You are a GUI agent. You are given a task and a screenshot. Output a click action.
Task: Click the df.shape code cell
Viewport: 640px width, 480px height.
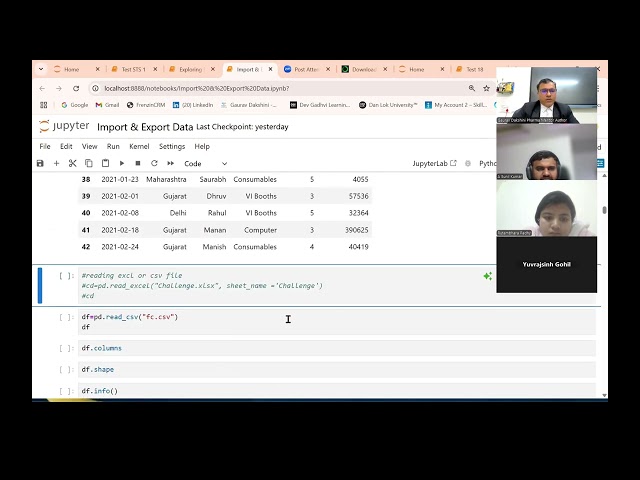click(337, 369)
